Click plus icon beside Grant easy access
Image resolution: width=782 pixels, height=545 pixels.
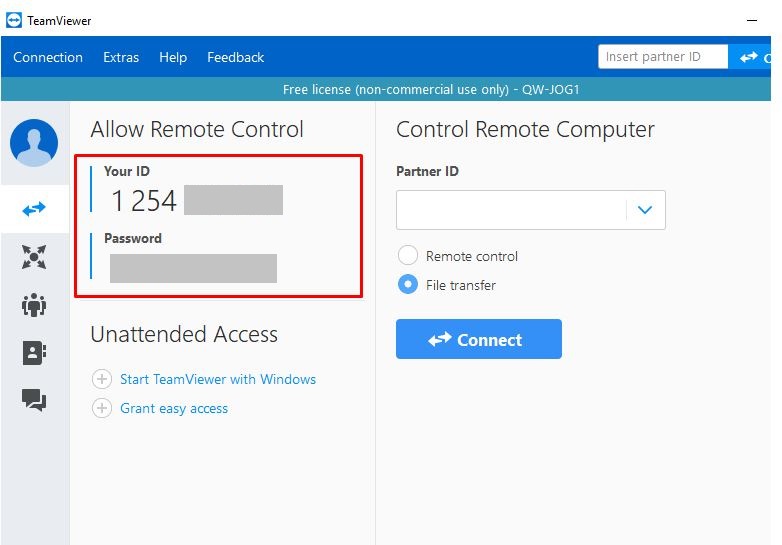(x=101, y=409)
